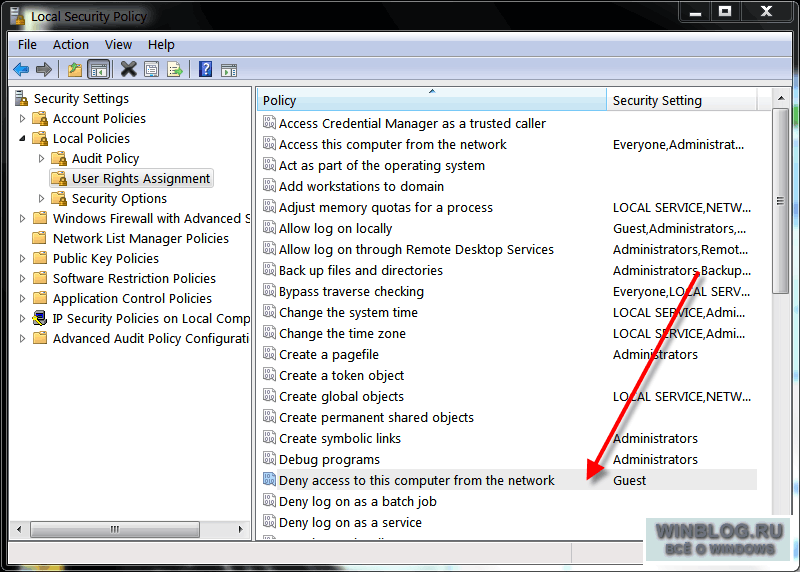Click the policy icon beside Debug programs

coord(269,458)
